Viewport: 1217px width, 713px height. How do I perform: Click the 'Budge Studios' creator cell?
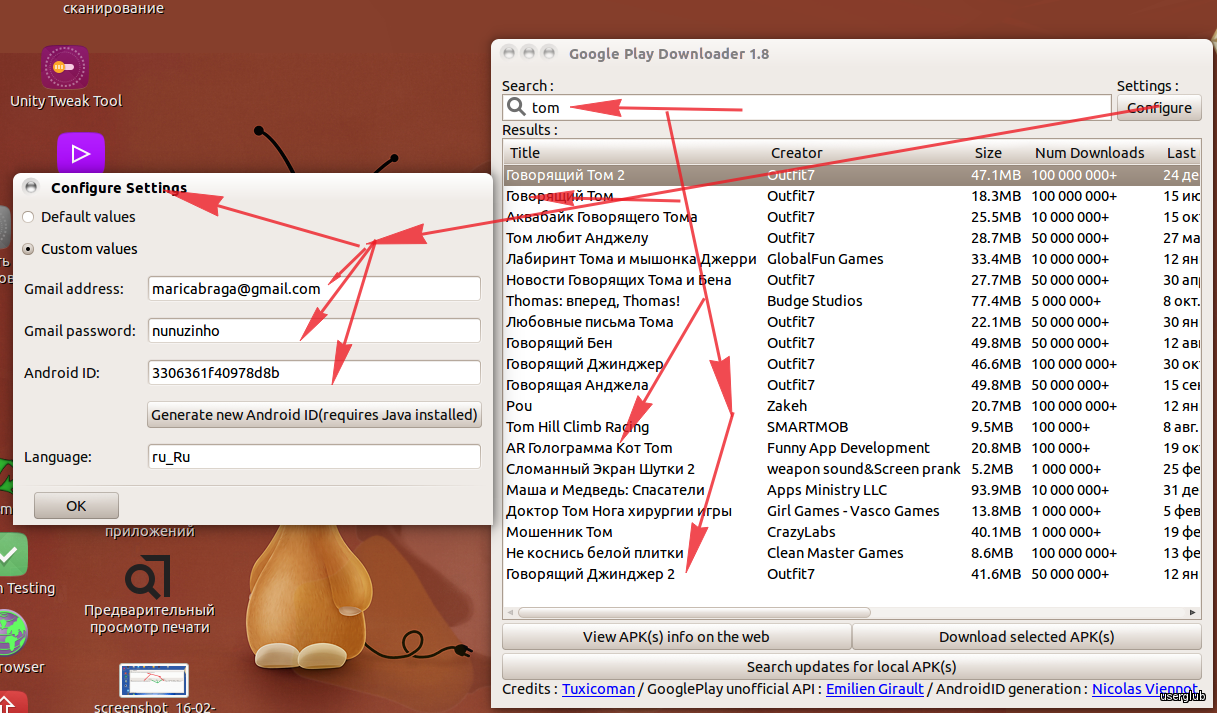[814, 301]
